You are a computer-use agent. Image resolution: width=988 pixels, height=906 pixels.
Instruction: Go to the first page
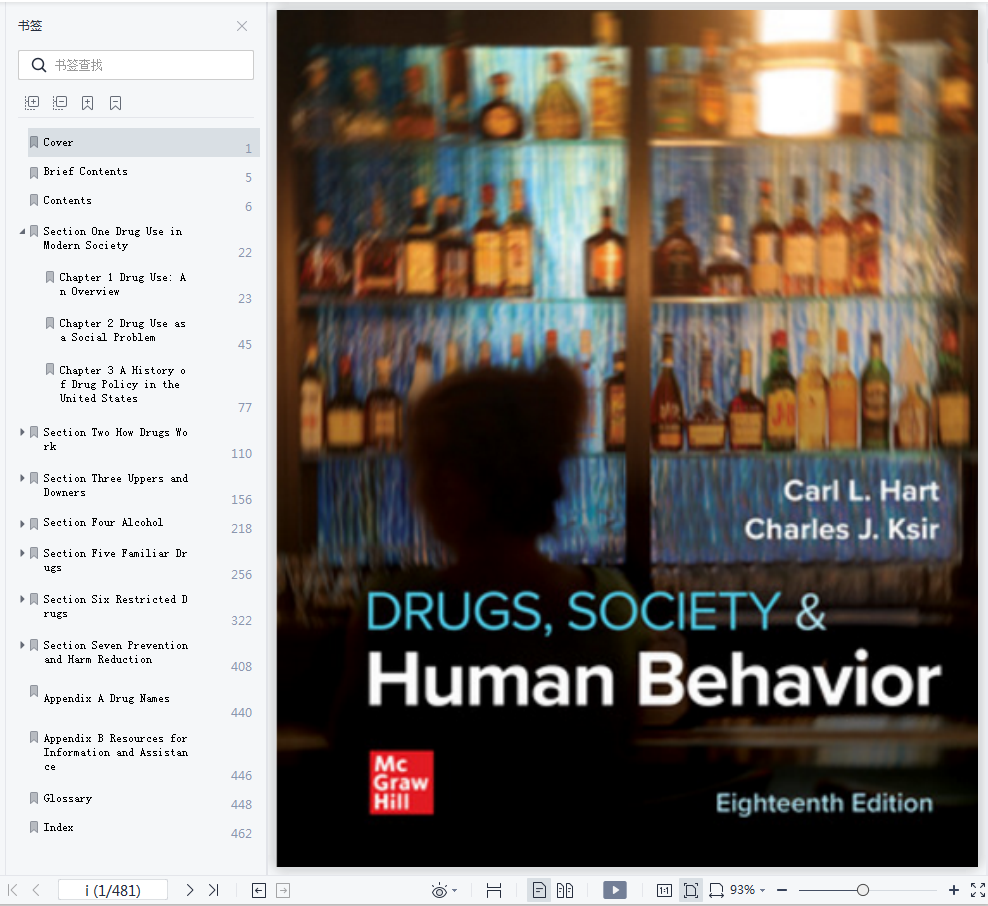tap(13, 890)
